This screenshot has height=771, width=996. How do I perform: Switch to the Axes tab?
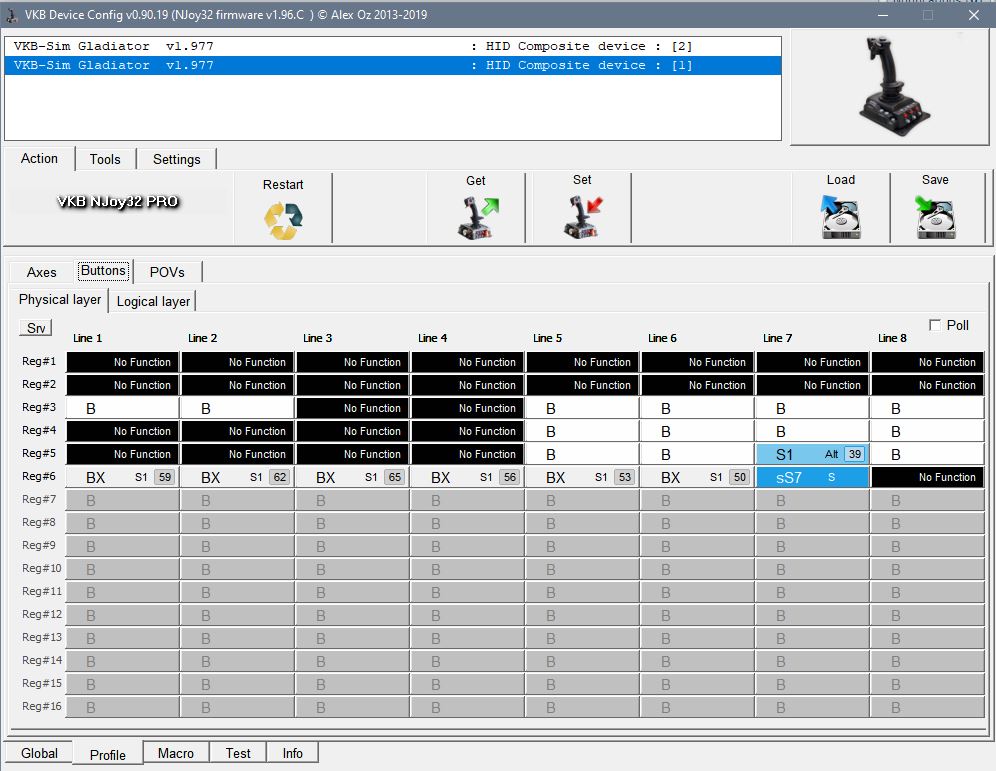click(41, 272)
